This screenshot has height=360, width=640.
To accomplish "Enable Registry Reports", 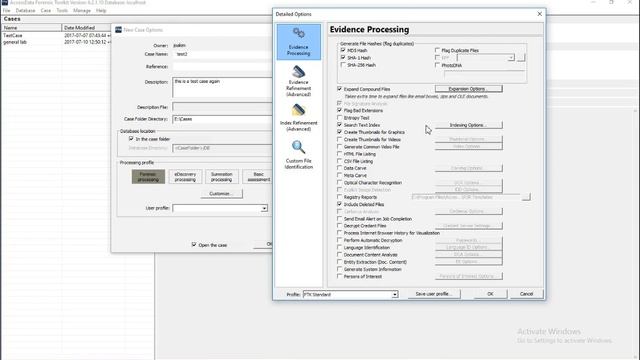I will coord(340,197).
